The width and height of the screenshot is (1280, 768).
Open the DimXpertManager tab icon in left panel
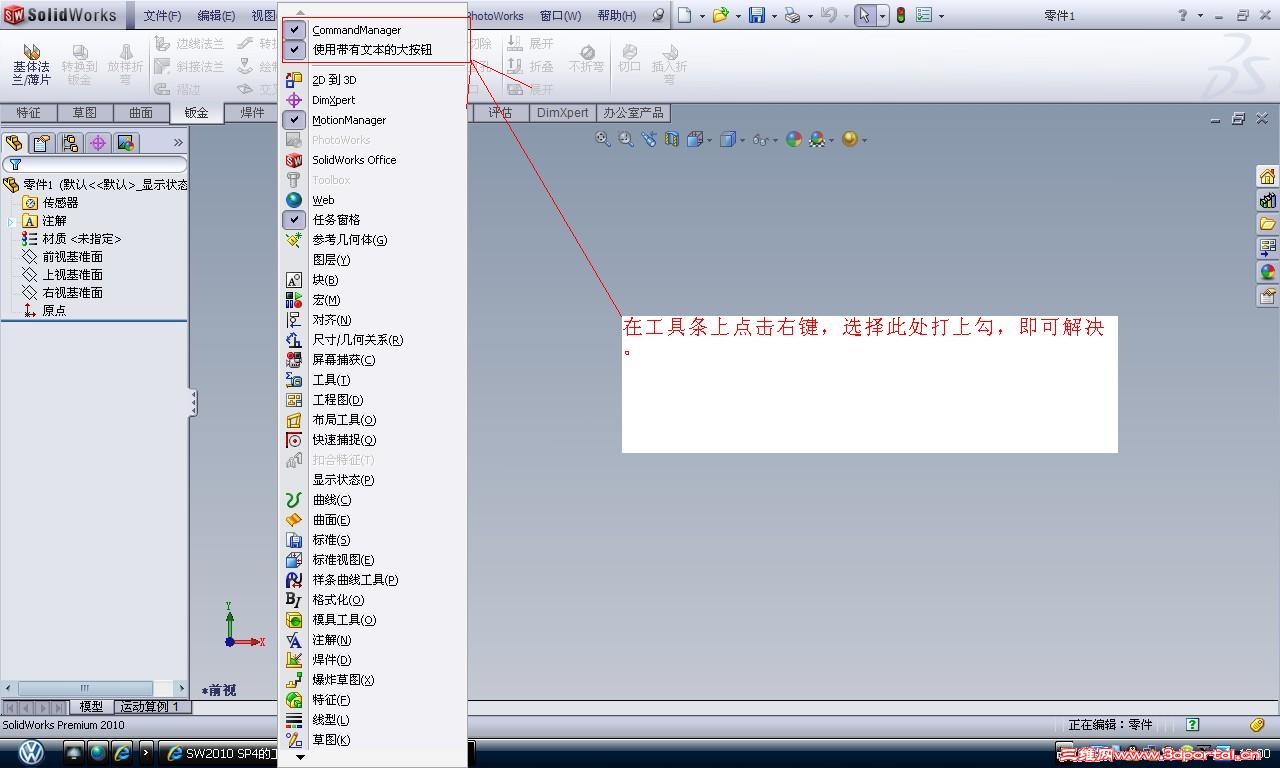[x=98, y=143]
